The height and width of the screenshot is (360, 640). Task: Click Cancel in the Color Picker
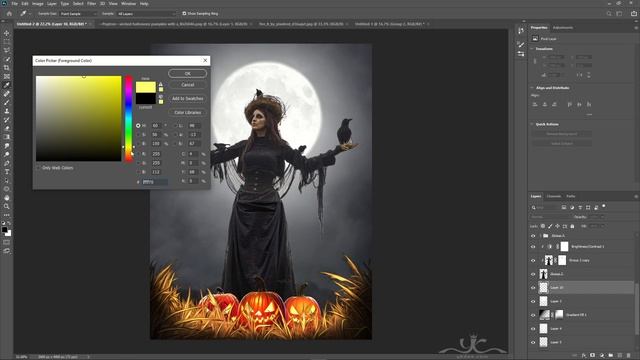pyautogui.click(x=187, y=85)
